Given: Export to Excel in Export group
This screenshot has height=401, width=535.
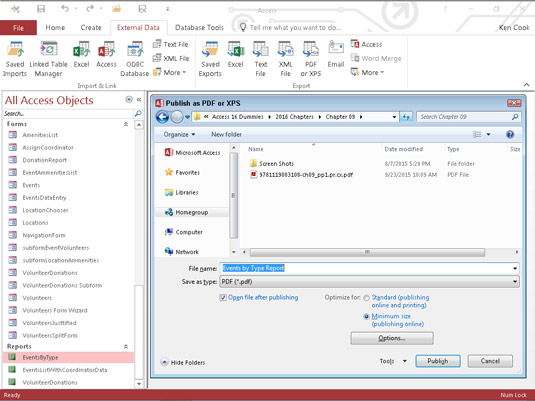Looking at the screenshot, I should pyautogui.click(x=235, y=55).
